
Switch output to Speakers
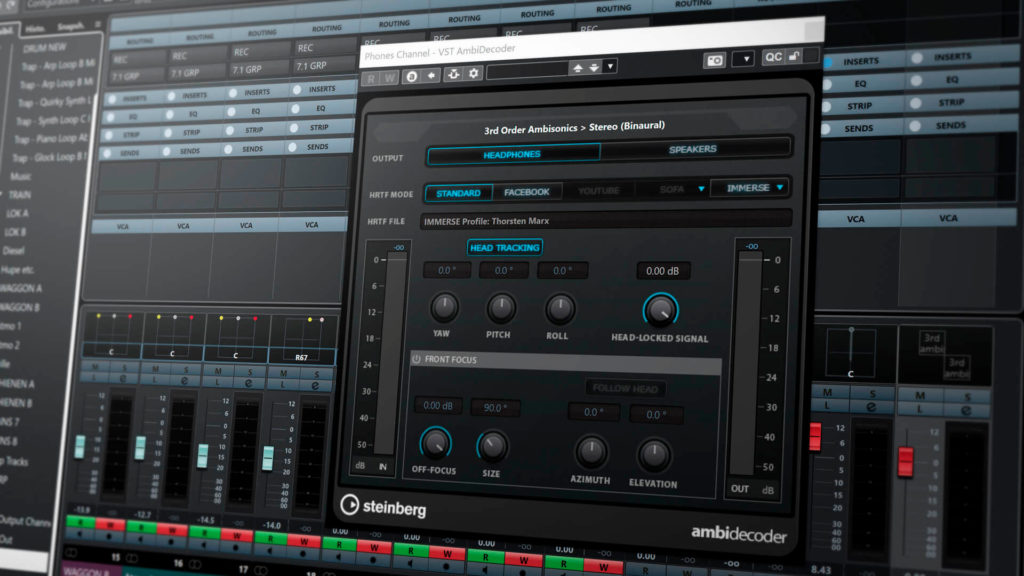pos(692,149)
